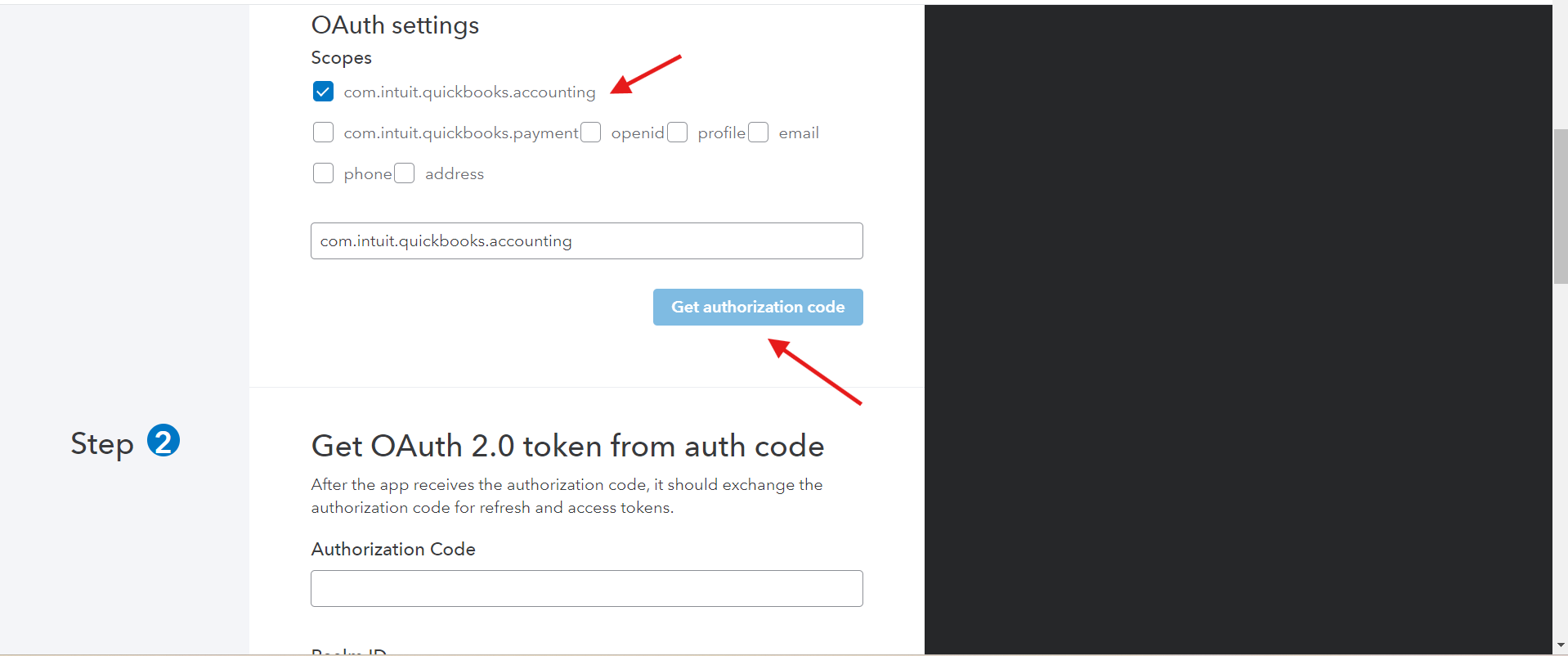Focus the scopes text field showing com.intuit.quickbooks.accounting
1568x656 pixels.
[587, 240]
